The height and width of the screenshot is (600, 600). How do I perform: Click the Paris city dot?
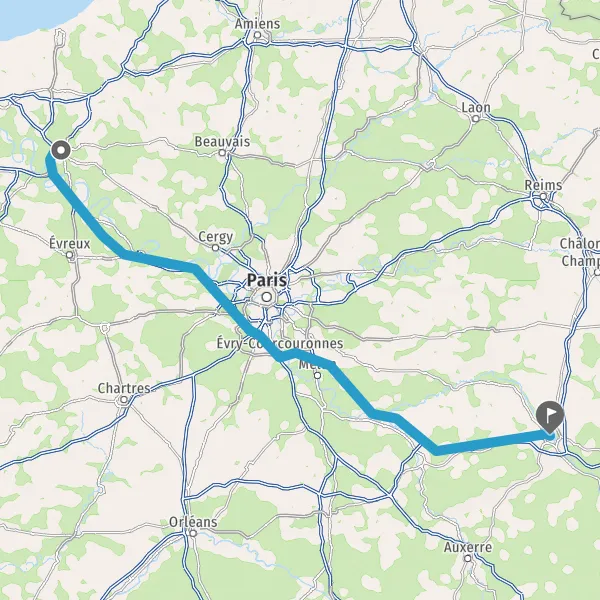pyautogui.click(x=267, y=297)
